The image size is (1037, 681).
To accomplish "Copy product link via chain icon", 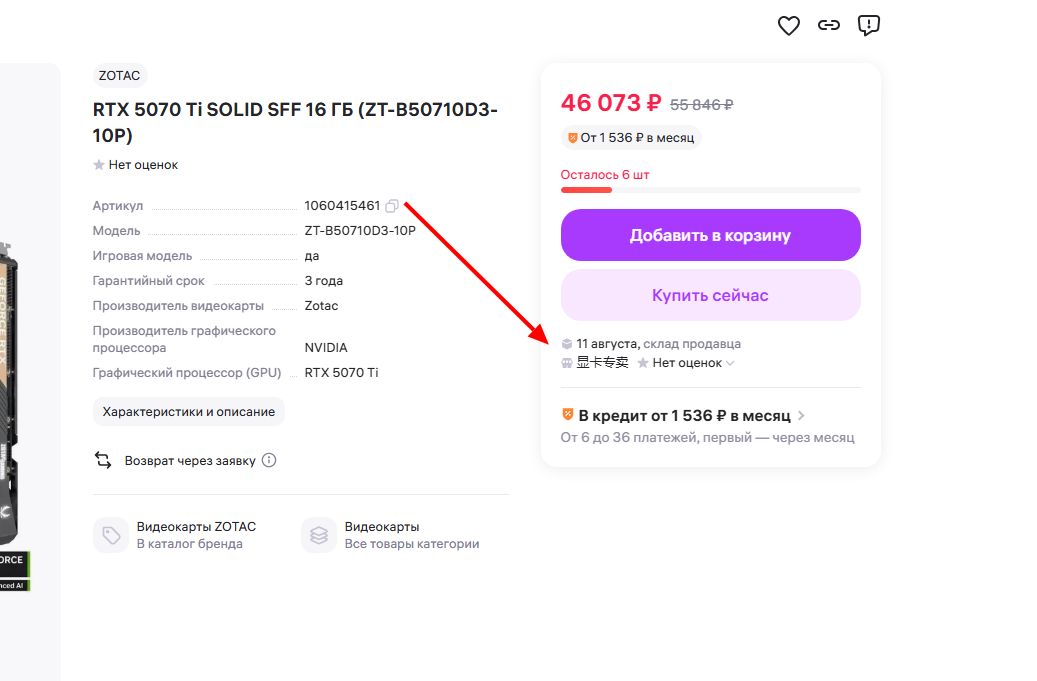I will [x=829, y=25].
